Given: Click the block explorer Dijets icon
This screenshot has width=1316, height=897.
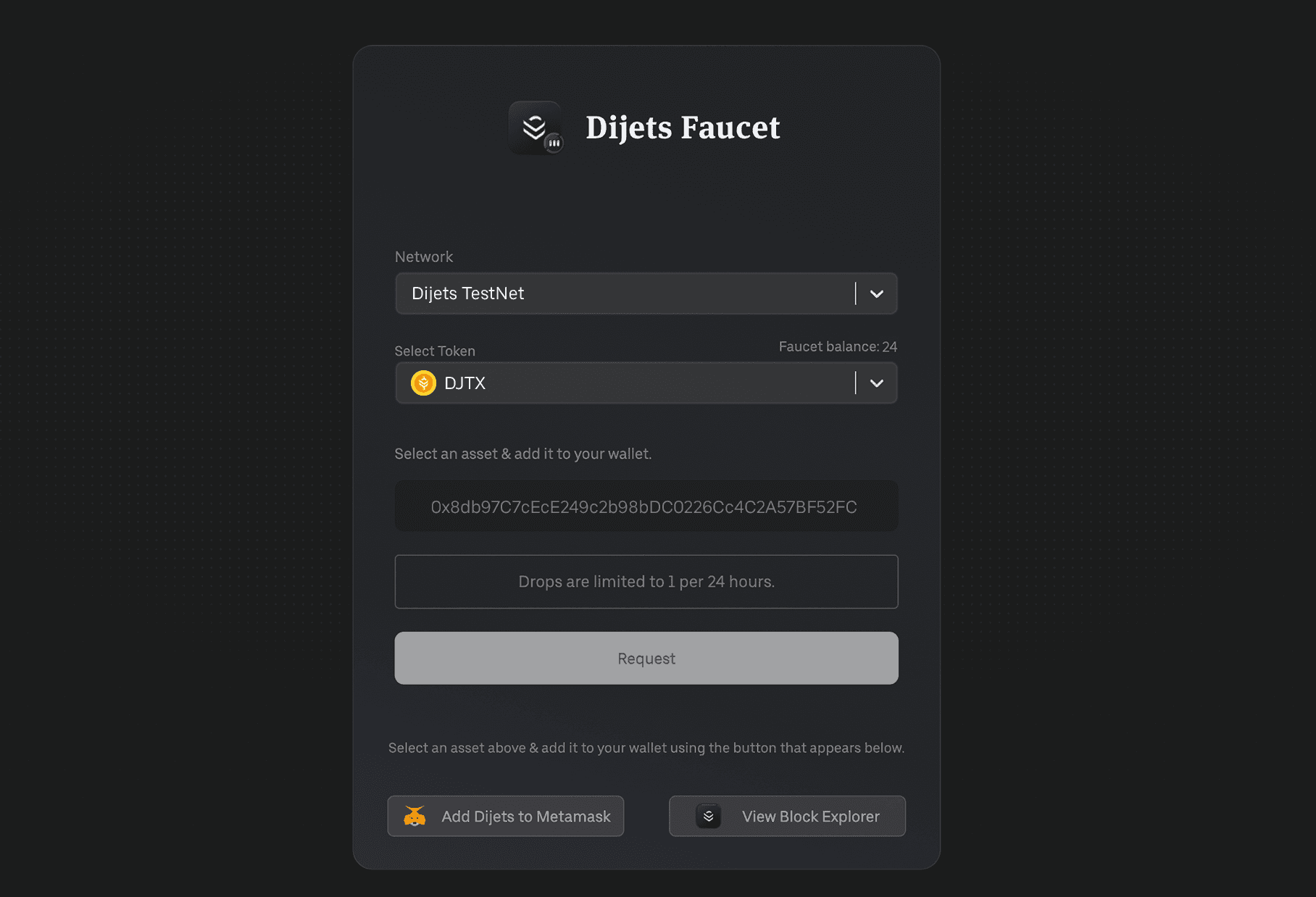Looking at the screenshot, I should tap(708, 816).
